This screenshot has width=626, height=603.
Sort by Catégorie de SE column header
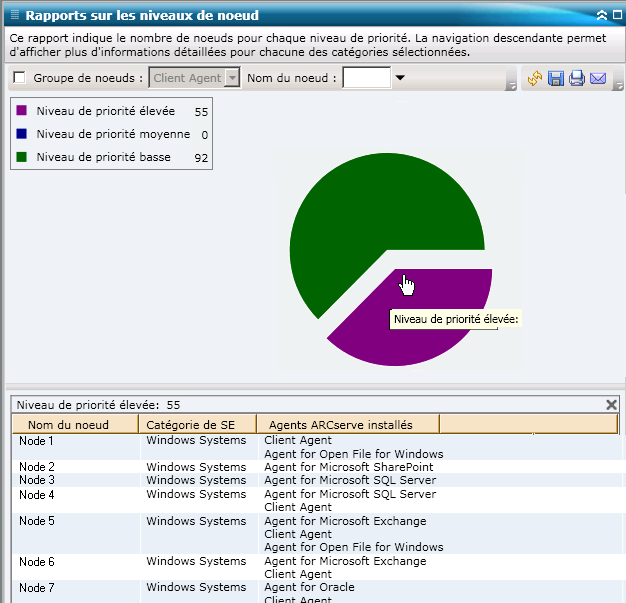point(191,425)
